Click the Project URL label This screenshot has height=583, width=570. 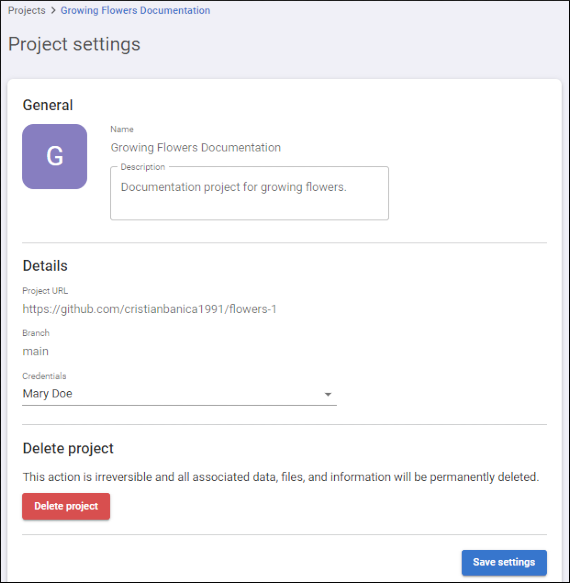[45, 291]
